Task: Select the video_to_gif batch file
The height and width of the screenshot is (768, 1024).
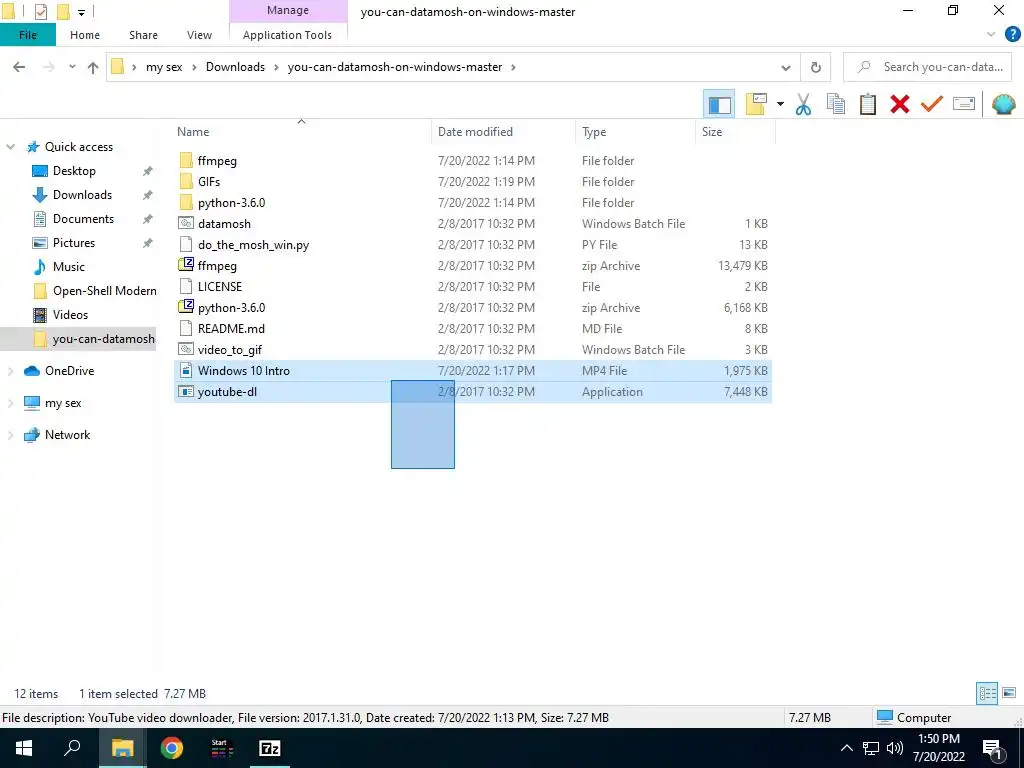Action: [473, 350]
